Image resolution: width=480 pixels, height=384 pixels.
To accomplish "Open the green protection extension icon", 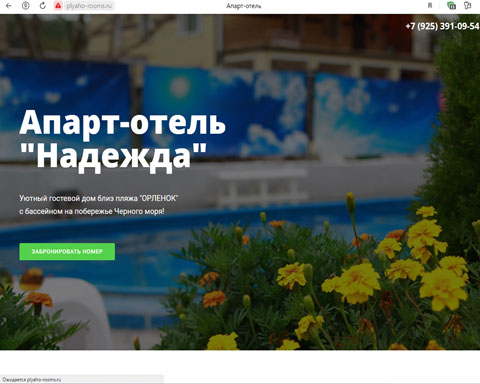I will point(451,6).
